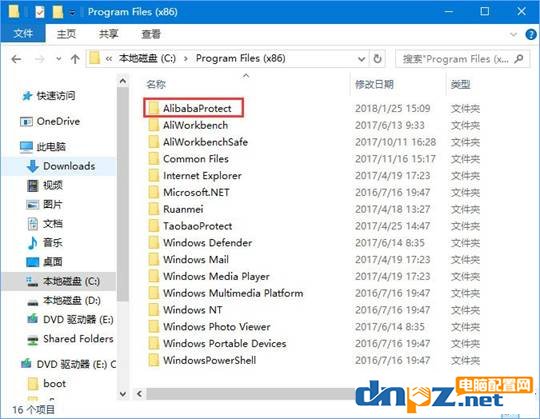Open the Help question mark icon
The width and height of the screenshot is (540, 419).
(531, 34)
